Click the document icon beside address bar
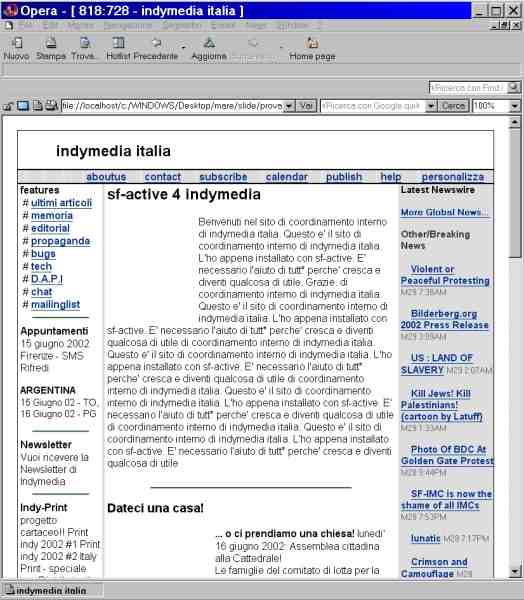524x600 pixels. pyautogui.click(x=37, y=106)
